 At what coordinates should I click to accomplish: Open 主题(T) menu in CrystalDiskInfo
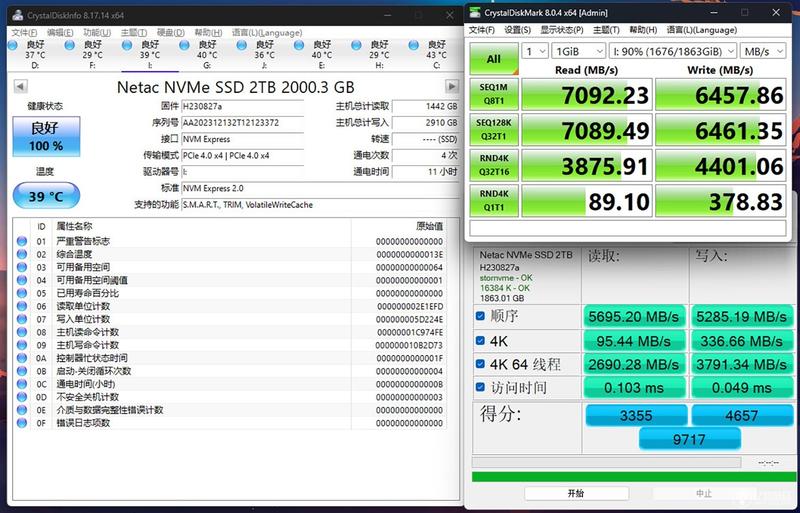(134, 33)
